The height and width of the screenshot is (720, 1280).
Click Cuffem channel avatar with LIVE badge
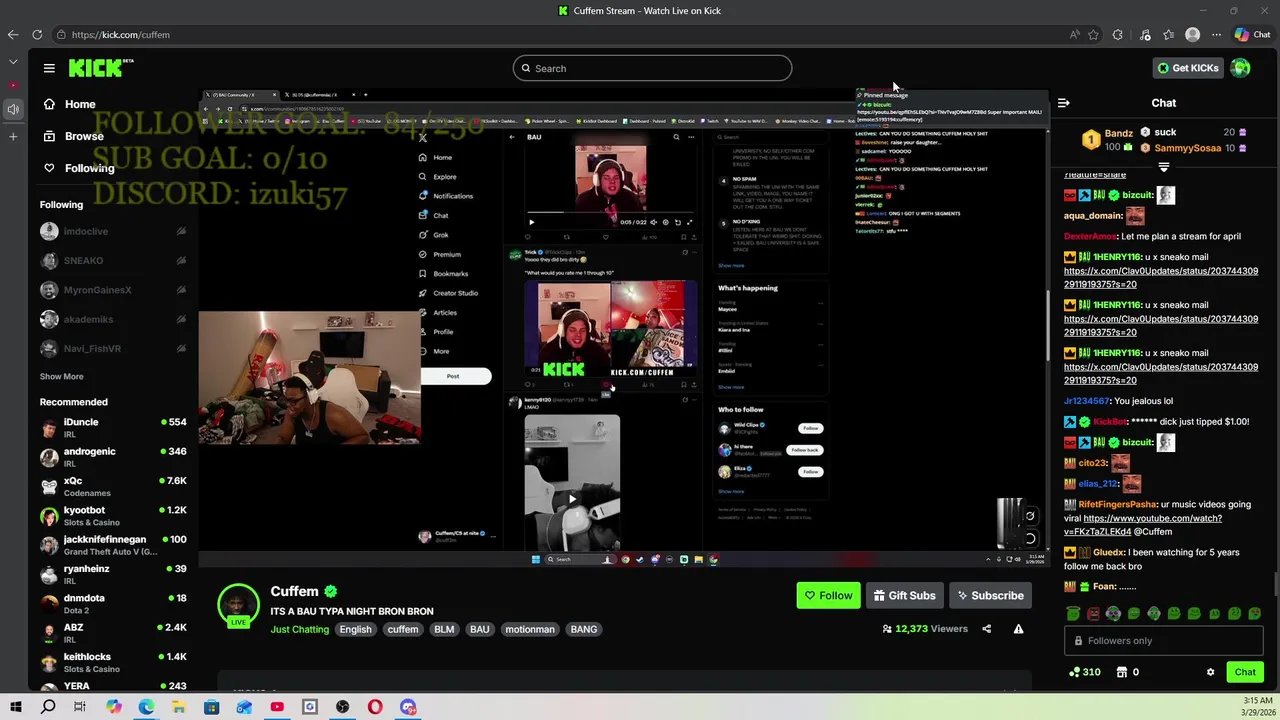(x=238, y=605)
